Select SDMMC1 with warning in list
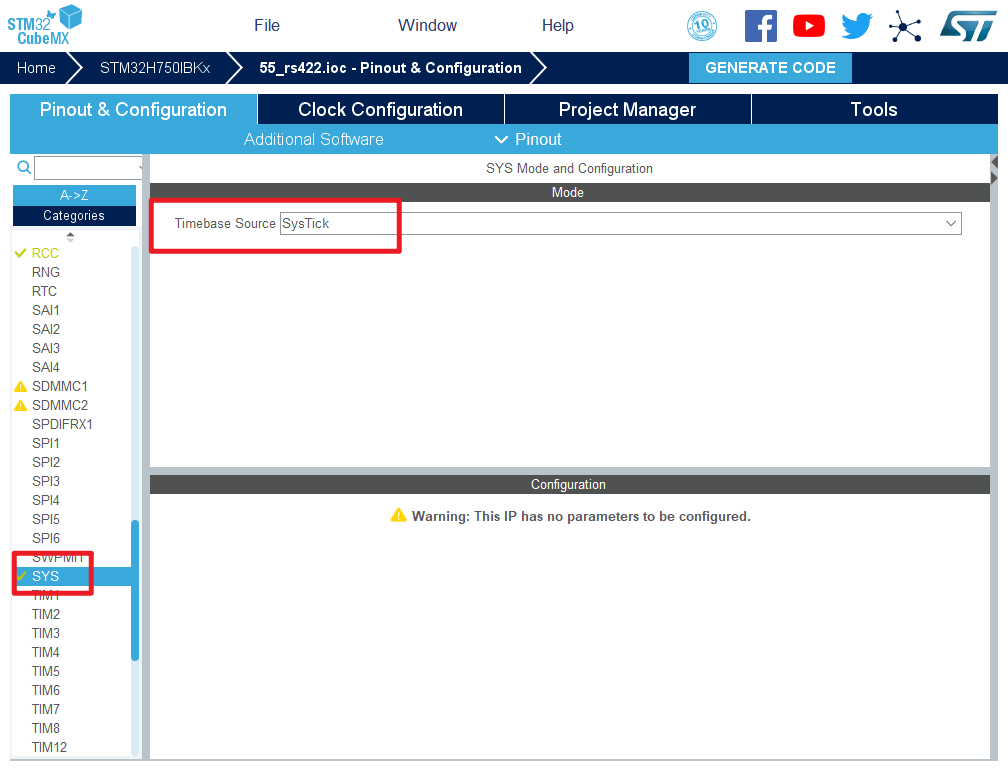The image size is (1008, 771). [x=59, y=386]
